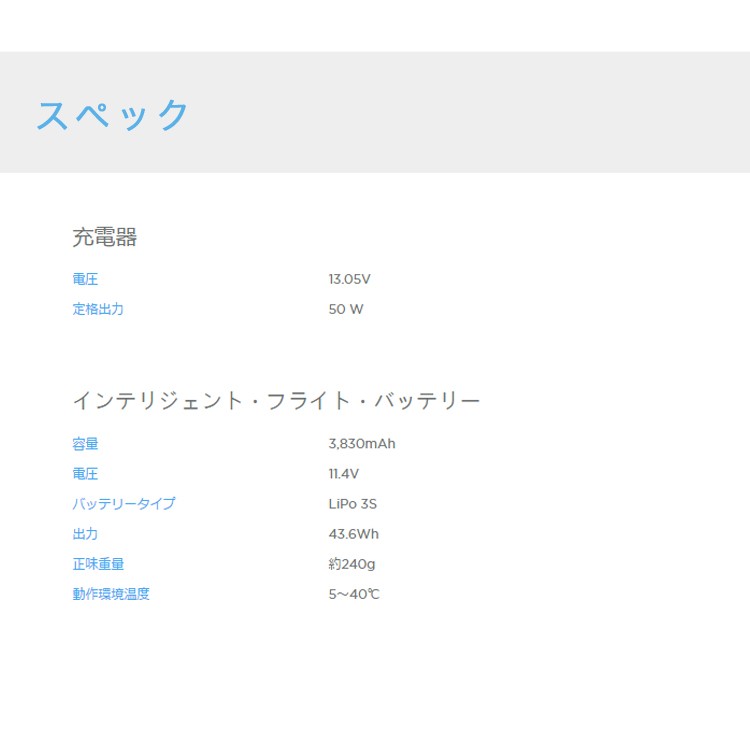Screen dimensions: 750x750
Task: Click the 正味重量 label
Action: [98, 564]
